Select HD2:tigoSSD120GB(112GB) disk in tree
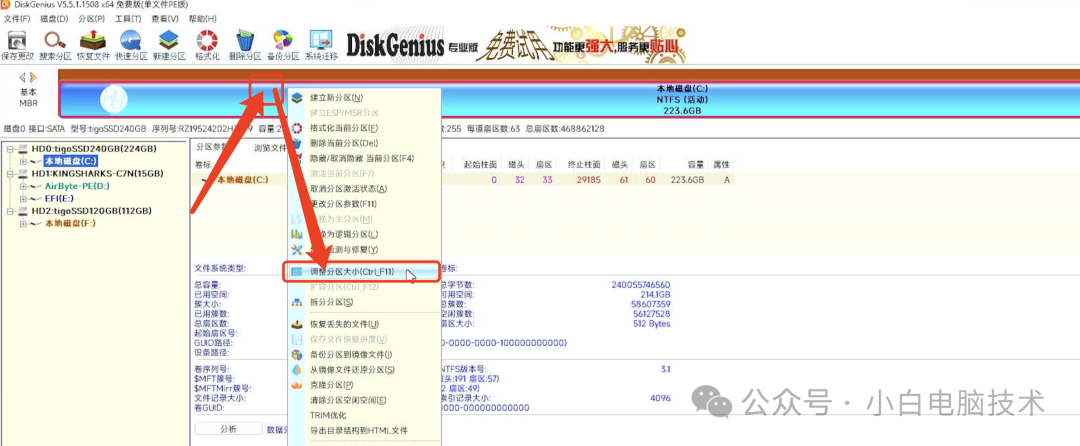The height and width of the screenshot is (446, 1080). pyautogui.click(x=92, y=211)
